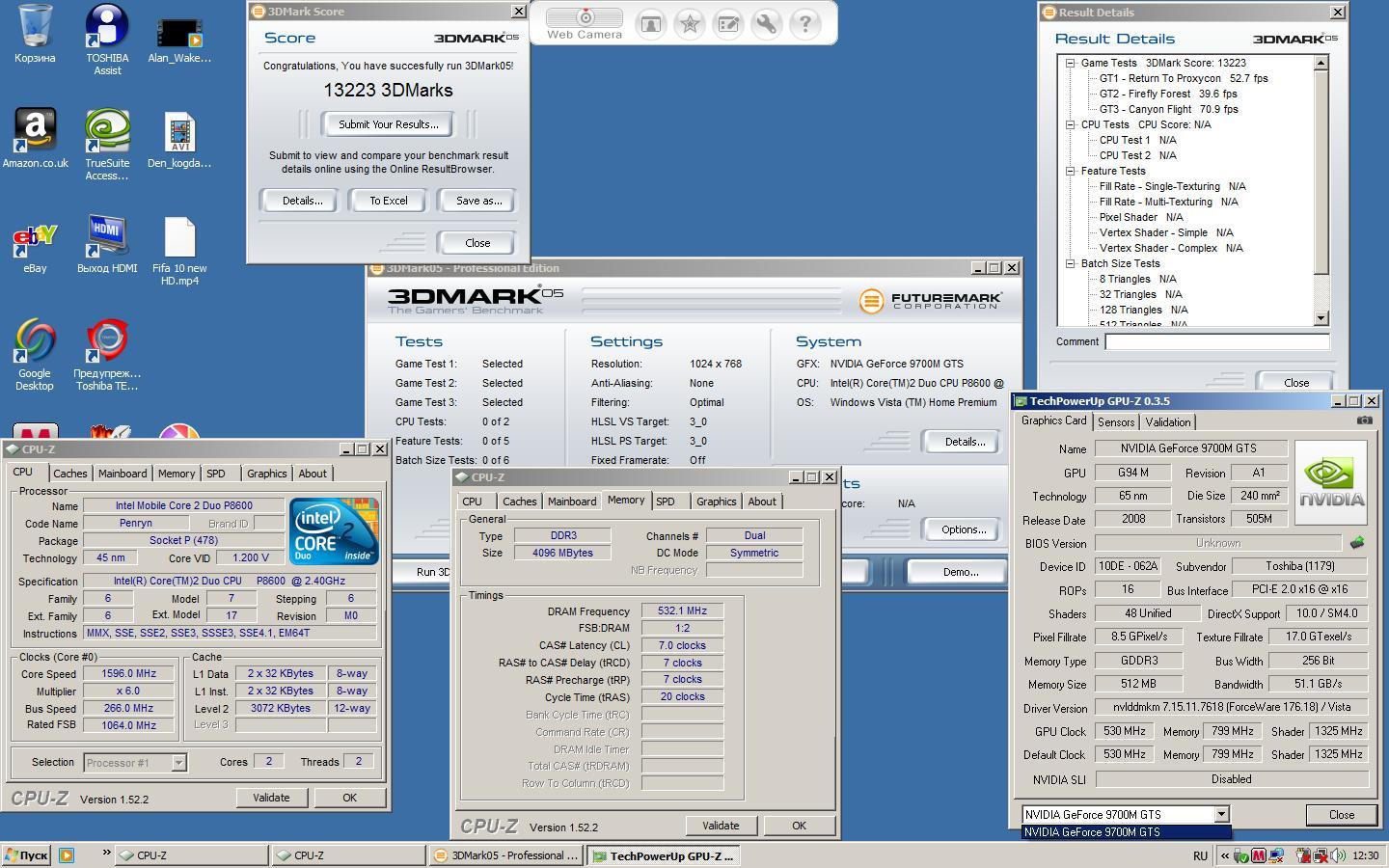
Task: Open webcam settings wrench icon
Action: pyautogui.click(x=766, y=23)
